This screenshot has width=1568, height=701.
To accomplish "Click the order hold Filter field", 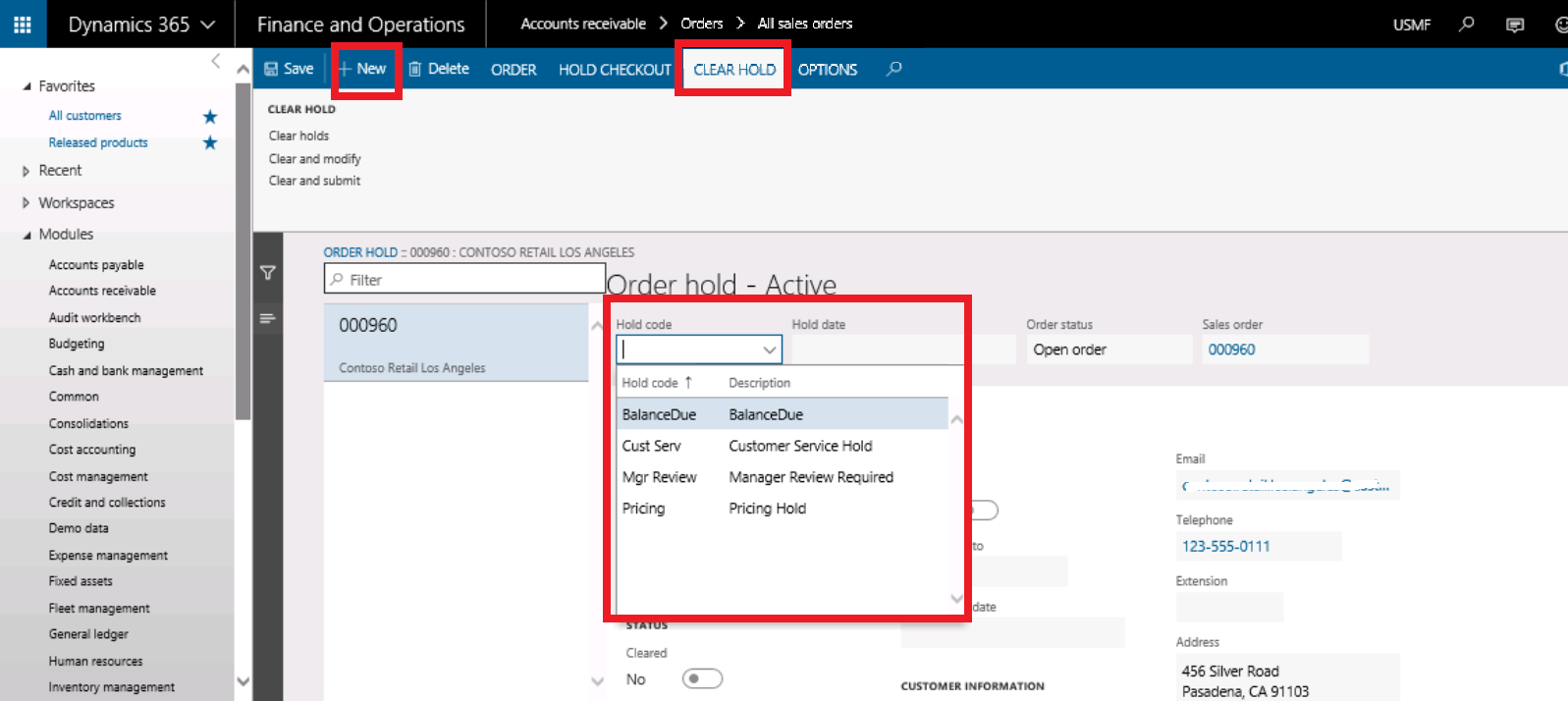I will tap(464, 280).
